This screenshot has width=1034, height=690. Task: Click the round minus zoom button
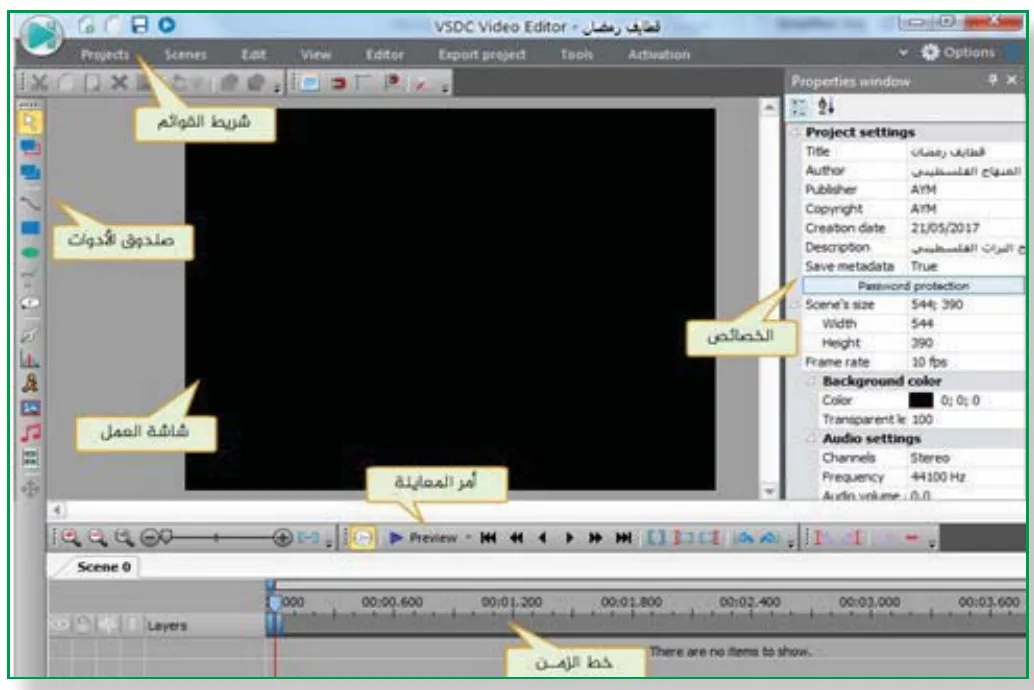(x=150, y=538)
